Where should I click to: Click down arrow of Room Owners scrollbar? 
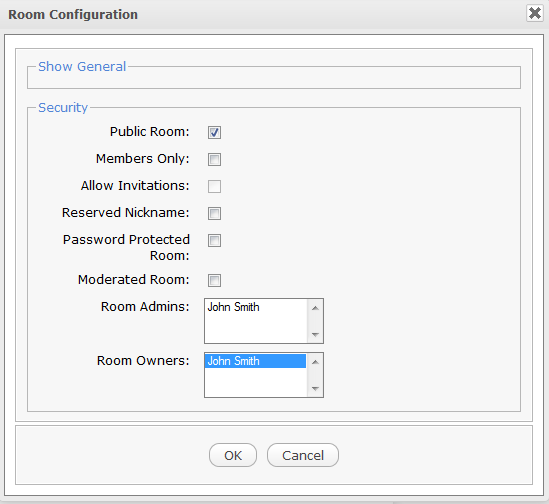pos(315,388)
